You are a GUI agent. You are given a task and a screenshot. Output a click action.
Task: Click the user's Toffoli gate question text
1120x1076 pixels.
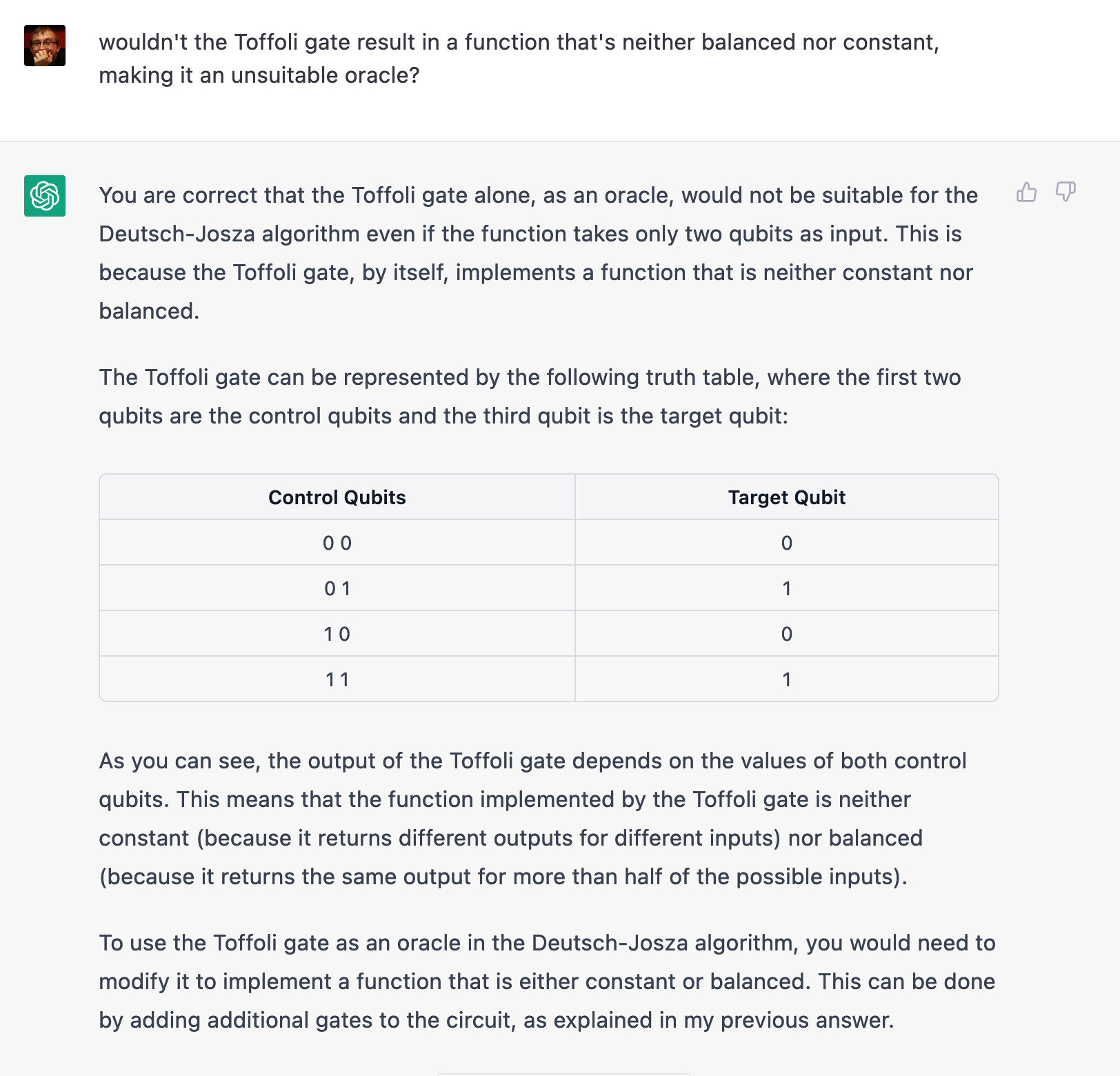519,59
